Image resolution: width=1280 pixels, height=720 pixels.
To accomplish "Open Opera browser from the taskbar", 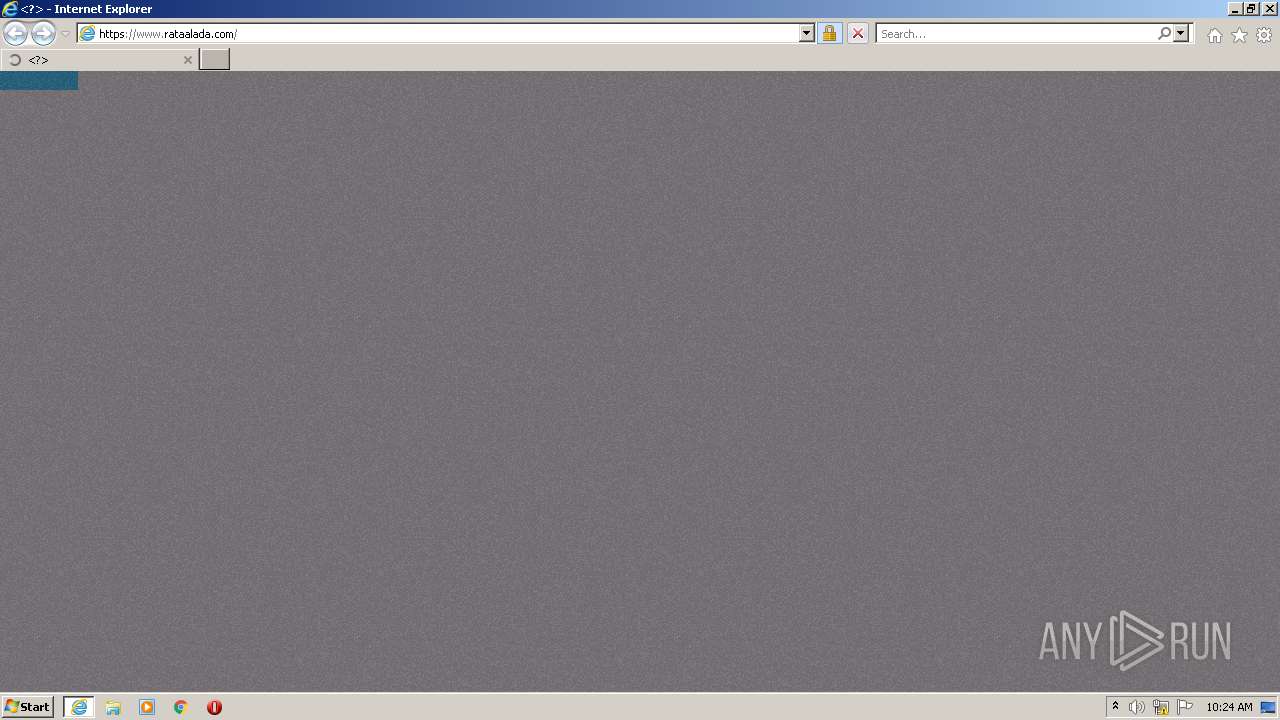I will (214, 707).
